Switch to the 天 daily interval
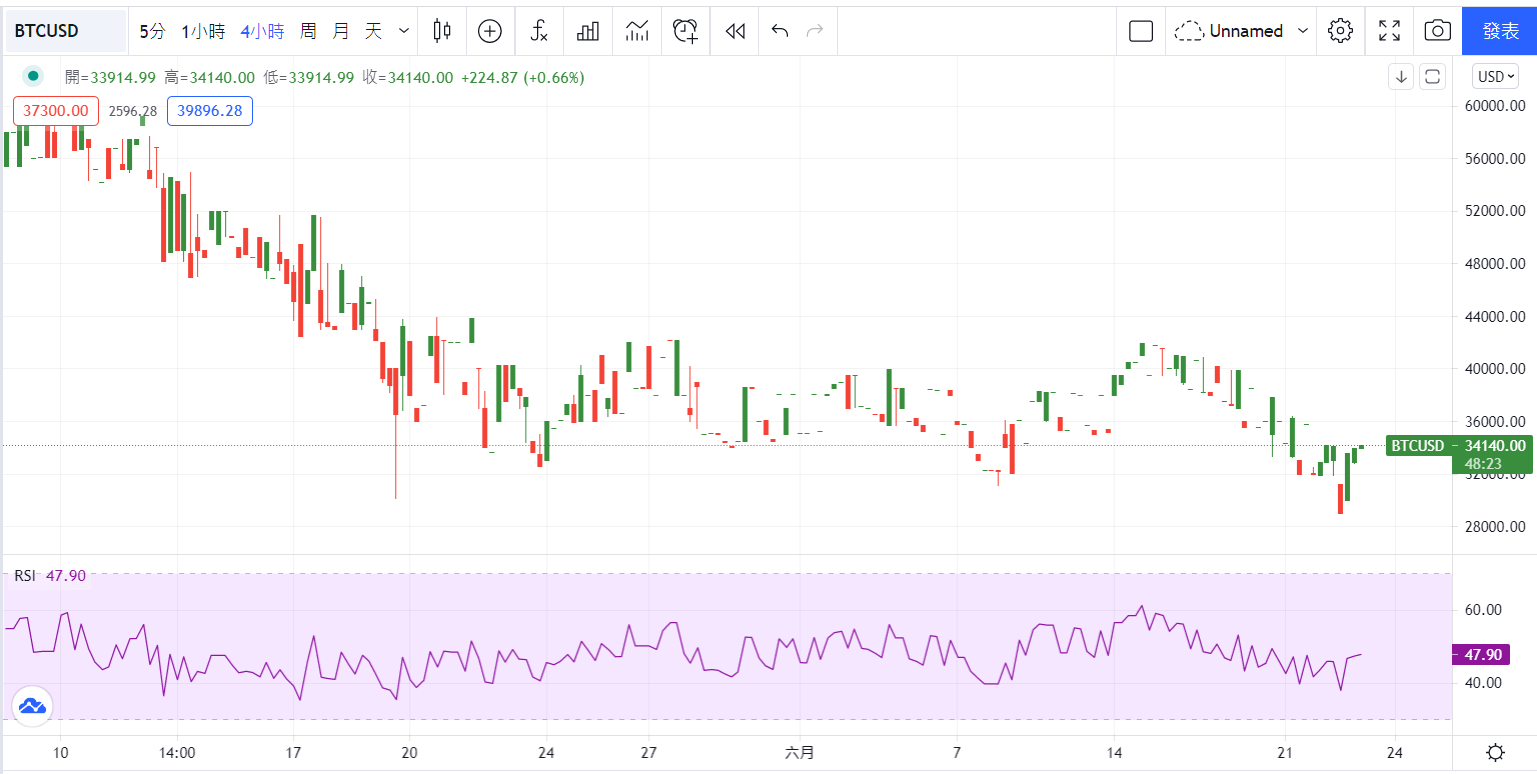 [x=373, y=31]
